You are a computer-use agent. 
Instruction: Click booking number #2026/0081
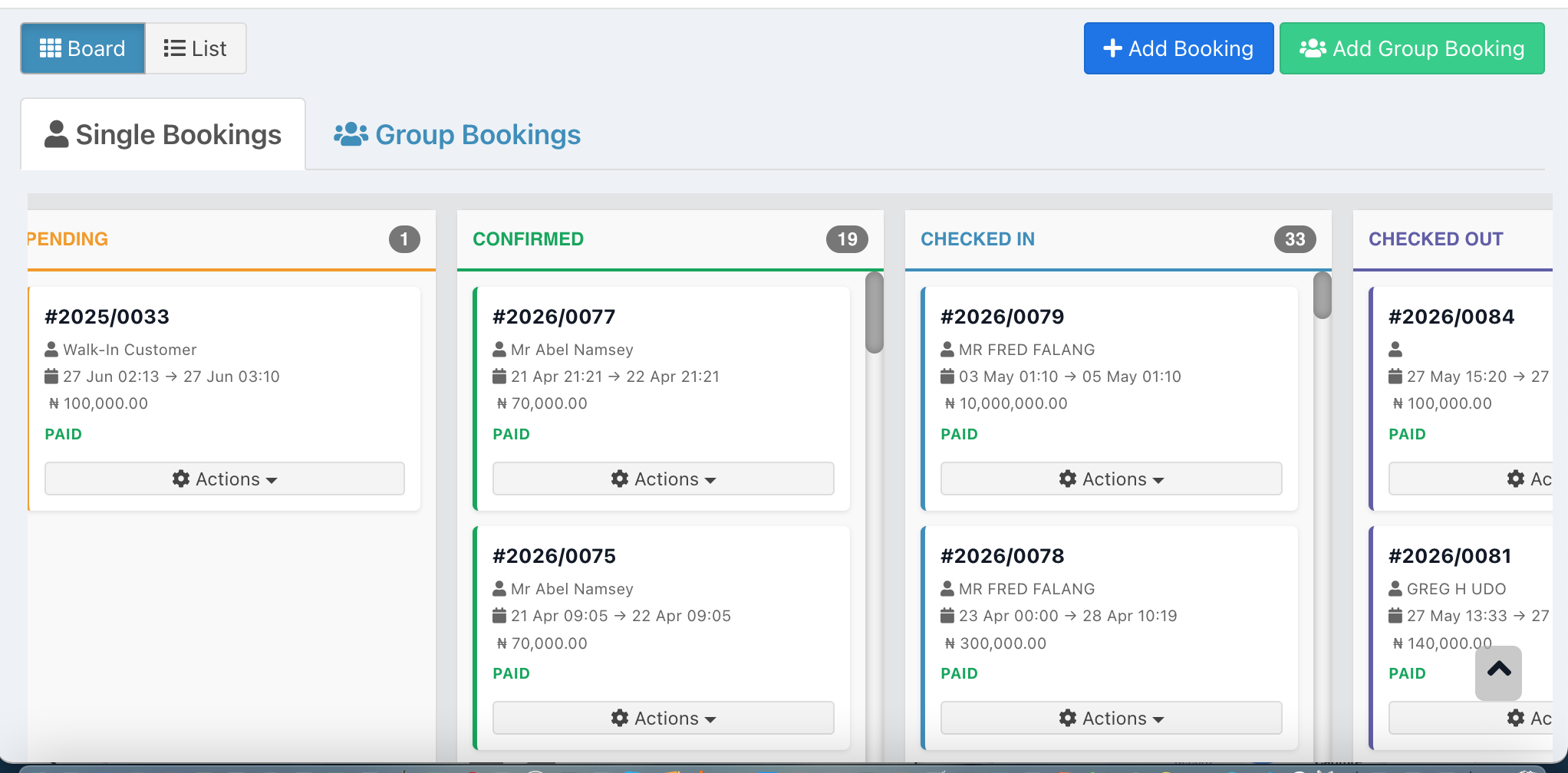click(x=1450, y=556)
